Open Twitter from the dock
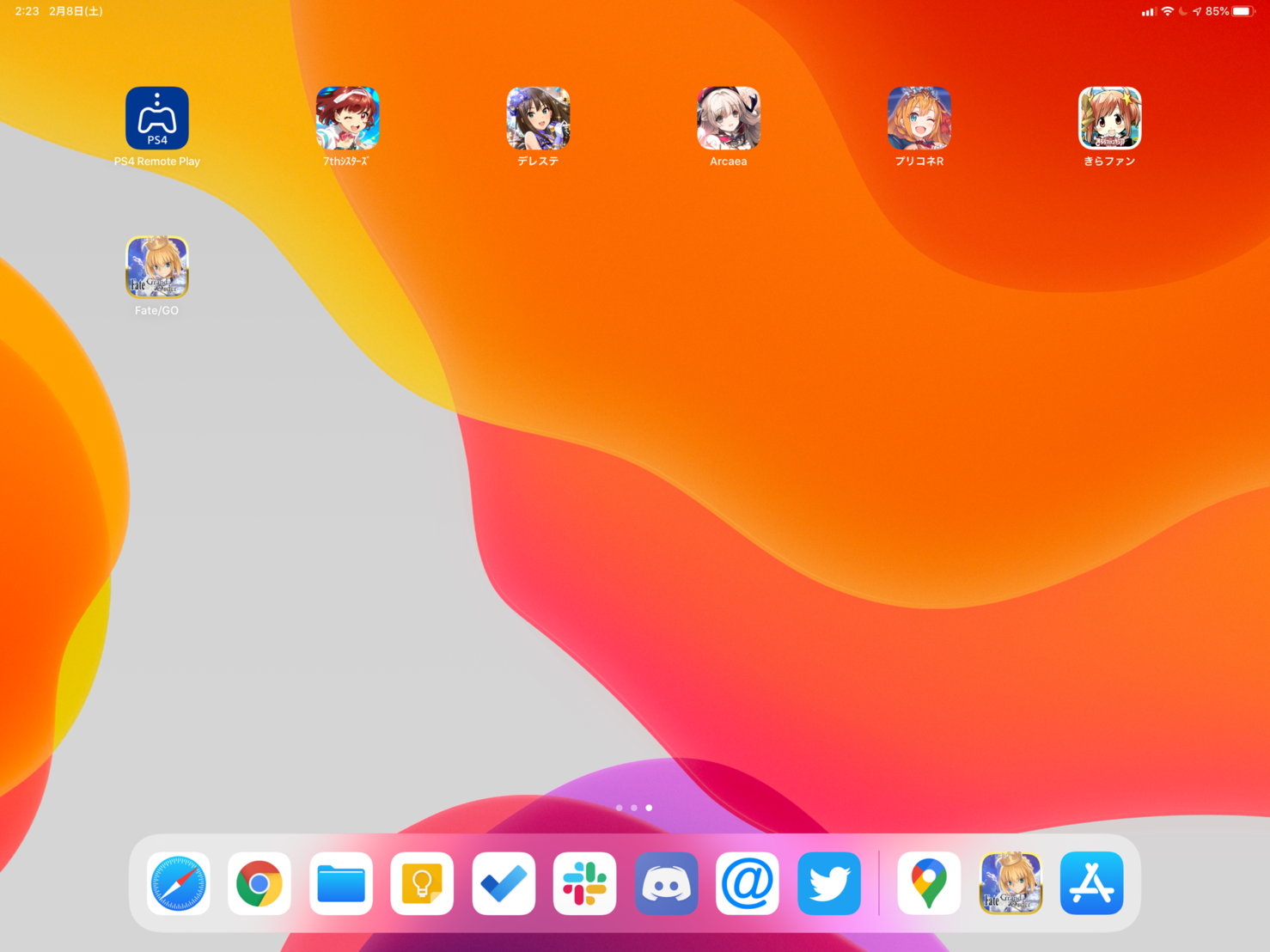 click(x=828, y=883)
